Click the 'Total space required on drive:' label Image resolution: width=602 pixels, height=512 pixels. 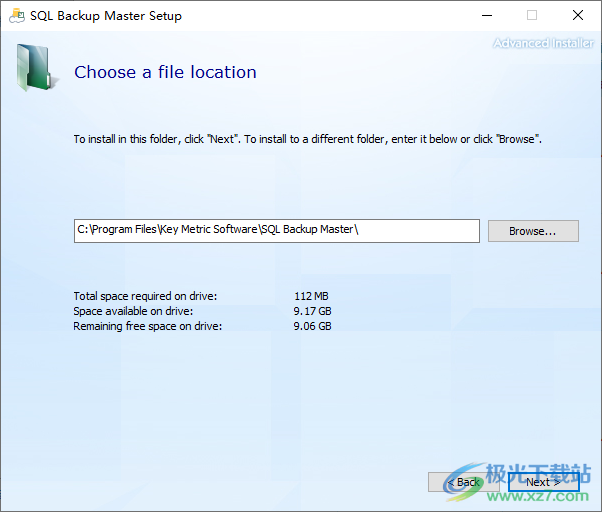coord(145,296)
